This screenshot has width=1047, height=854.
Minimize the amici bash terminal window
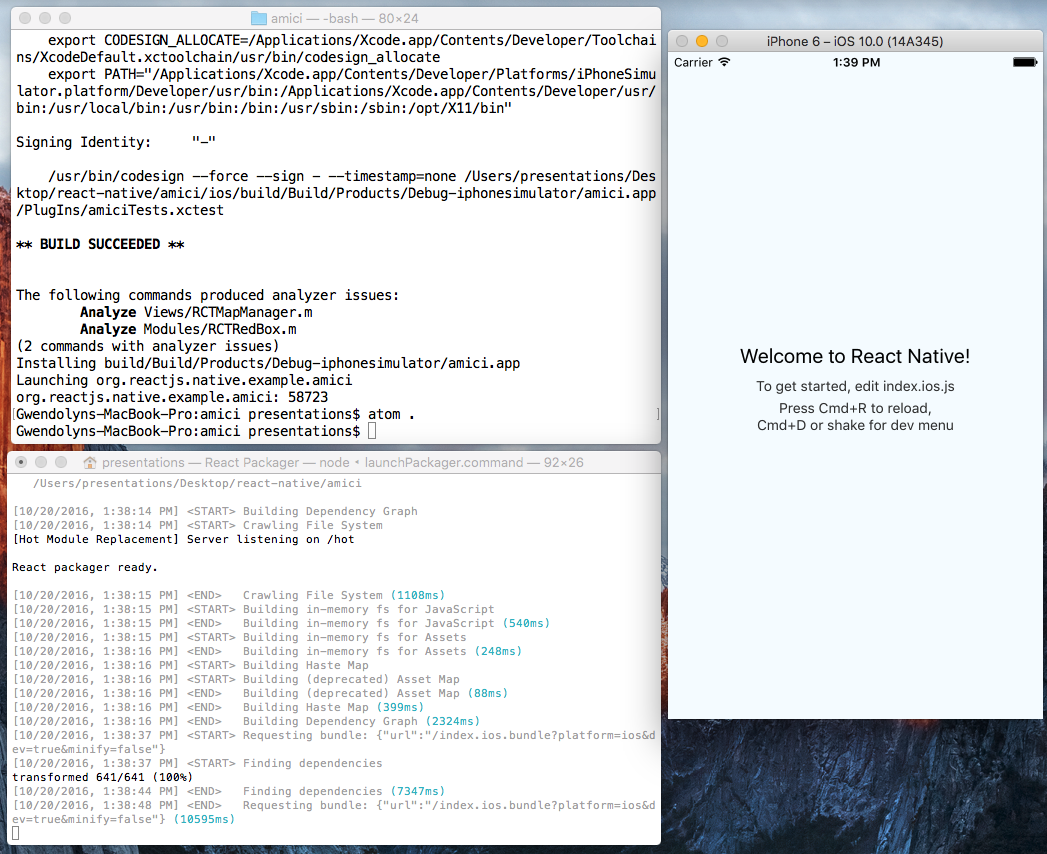tap(45, 18)
